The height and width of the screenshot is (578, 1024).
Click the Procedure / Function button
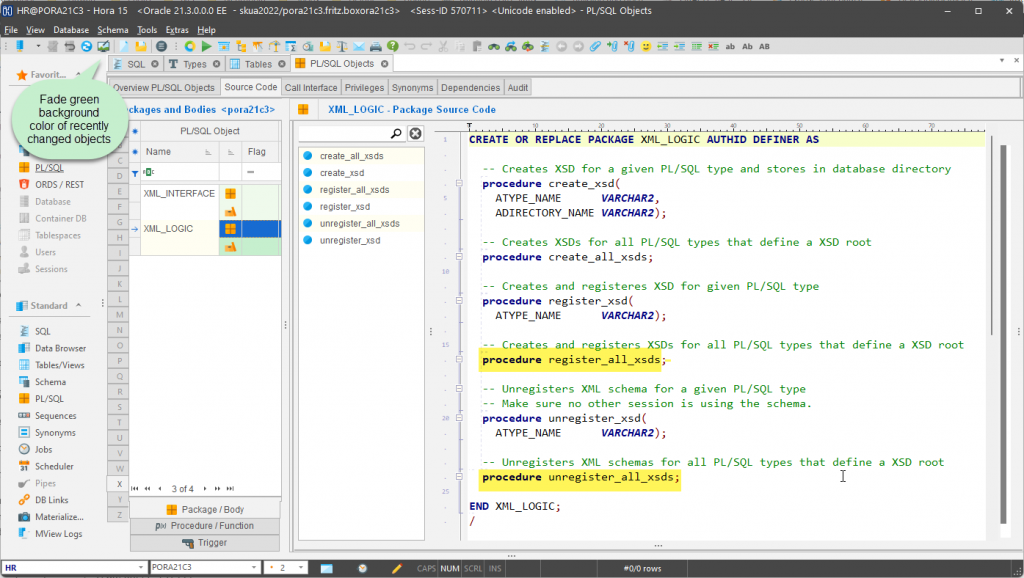pos(205,525)
